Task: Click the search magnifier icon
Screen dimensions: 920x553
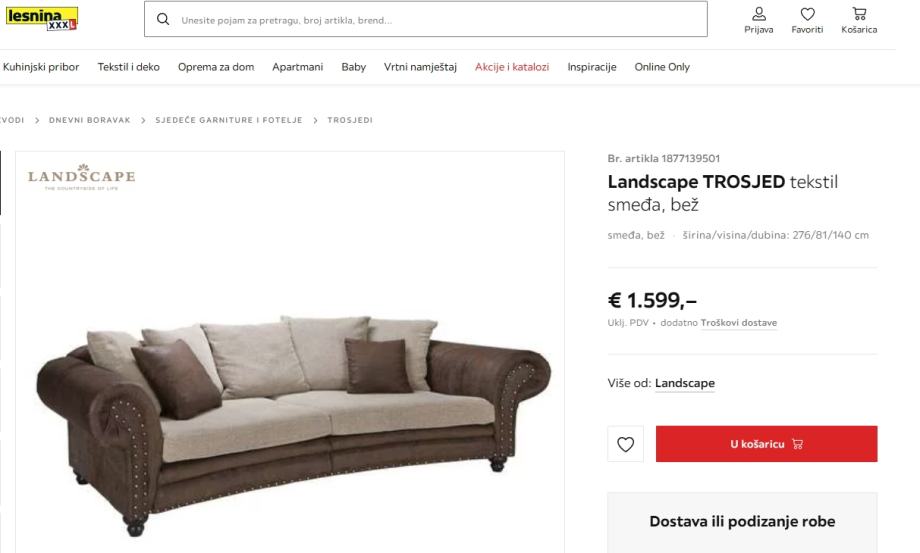Action: point(163,19)
